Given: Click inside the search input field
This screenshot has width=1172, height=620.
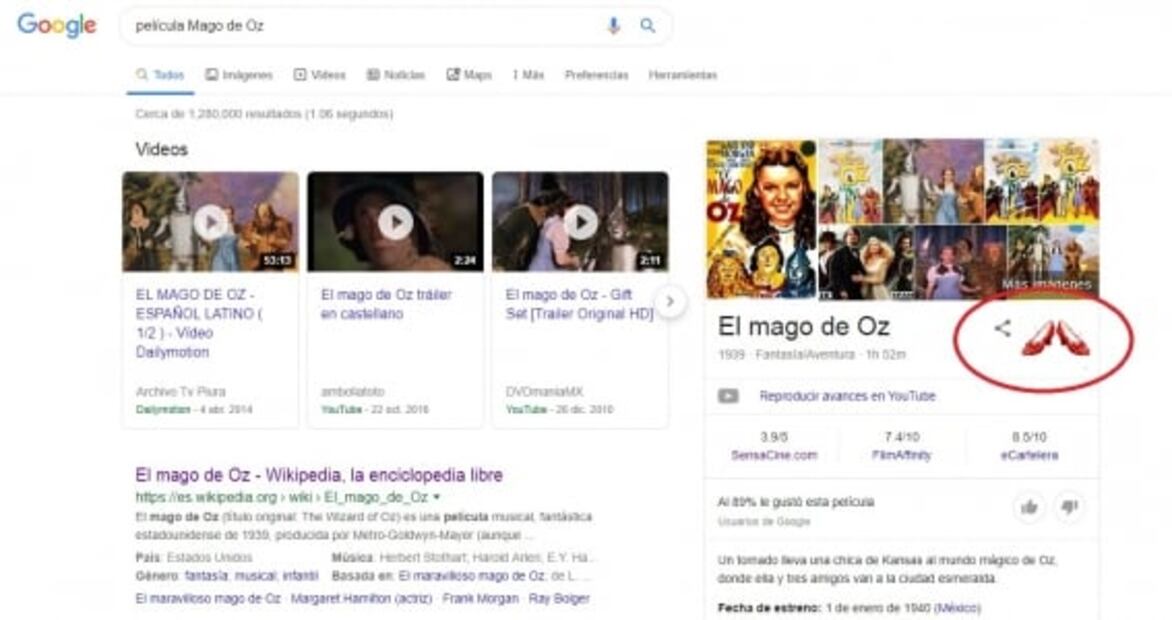Looking at the screenshot, I should click(350, 24).
